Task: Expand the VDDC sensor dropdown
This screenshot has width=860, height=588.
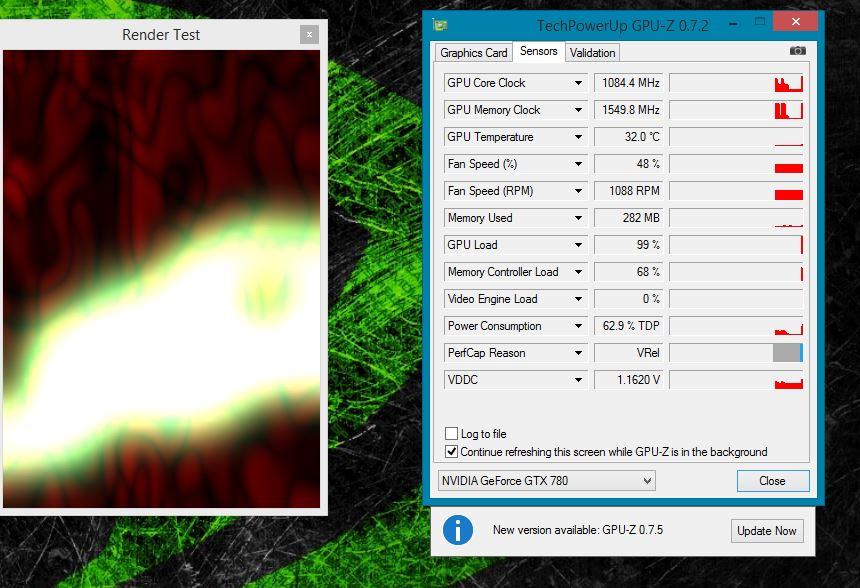Action: tap(578, 380)
